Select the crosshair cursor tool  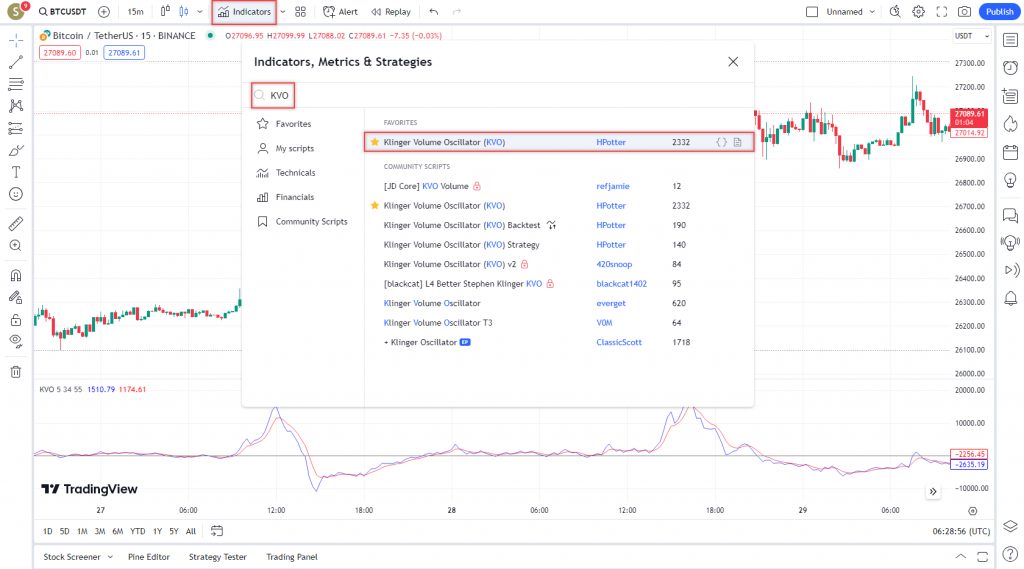(16, 41)
